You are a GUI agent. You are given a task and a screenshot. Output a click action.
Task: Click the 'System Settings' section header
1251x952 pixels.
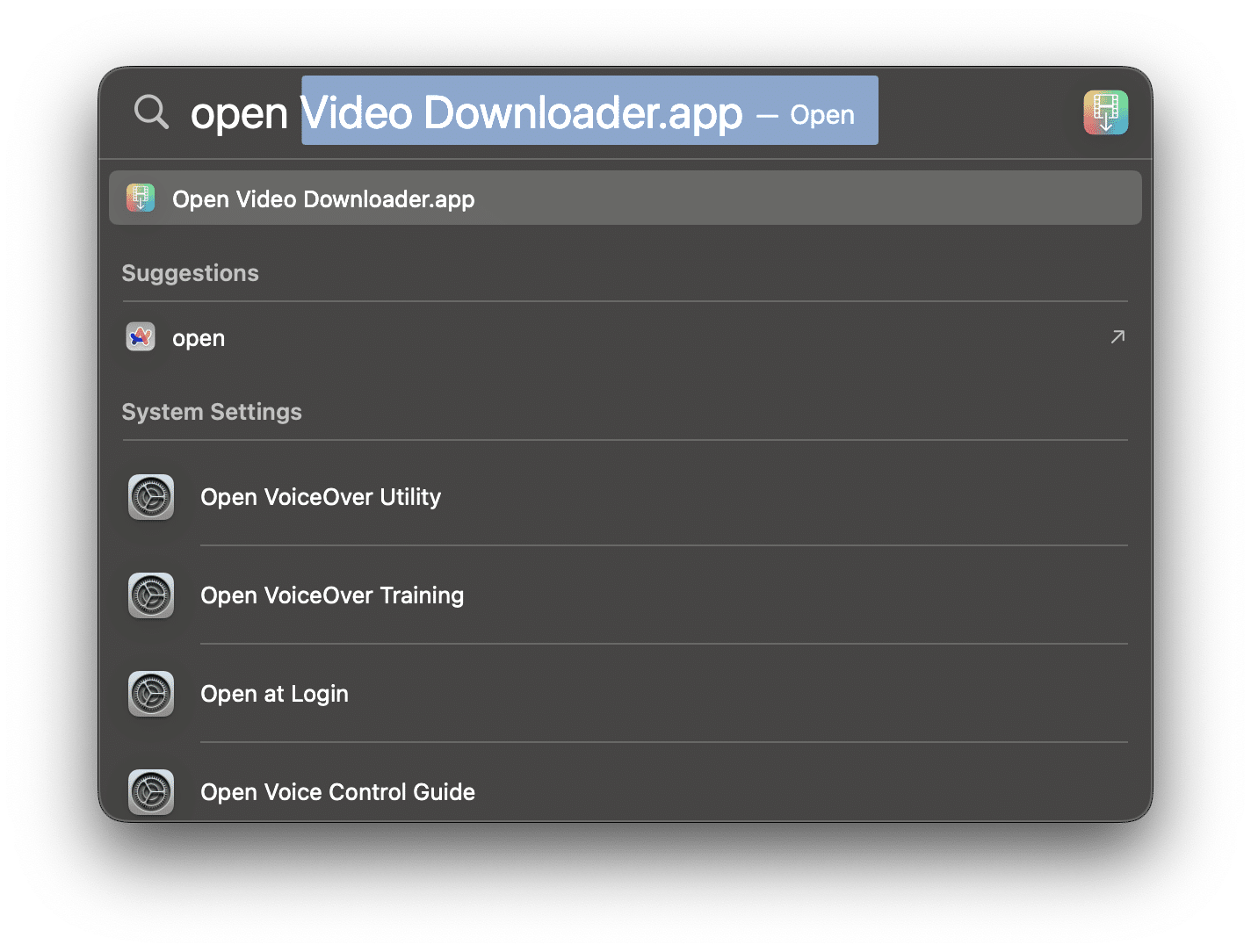pos(212,412)
